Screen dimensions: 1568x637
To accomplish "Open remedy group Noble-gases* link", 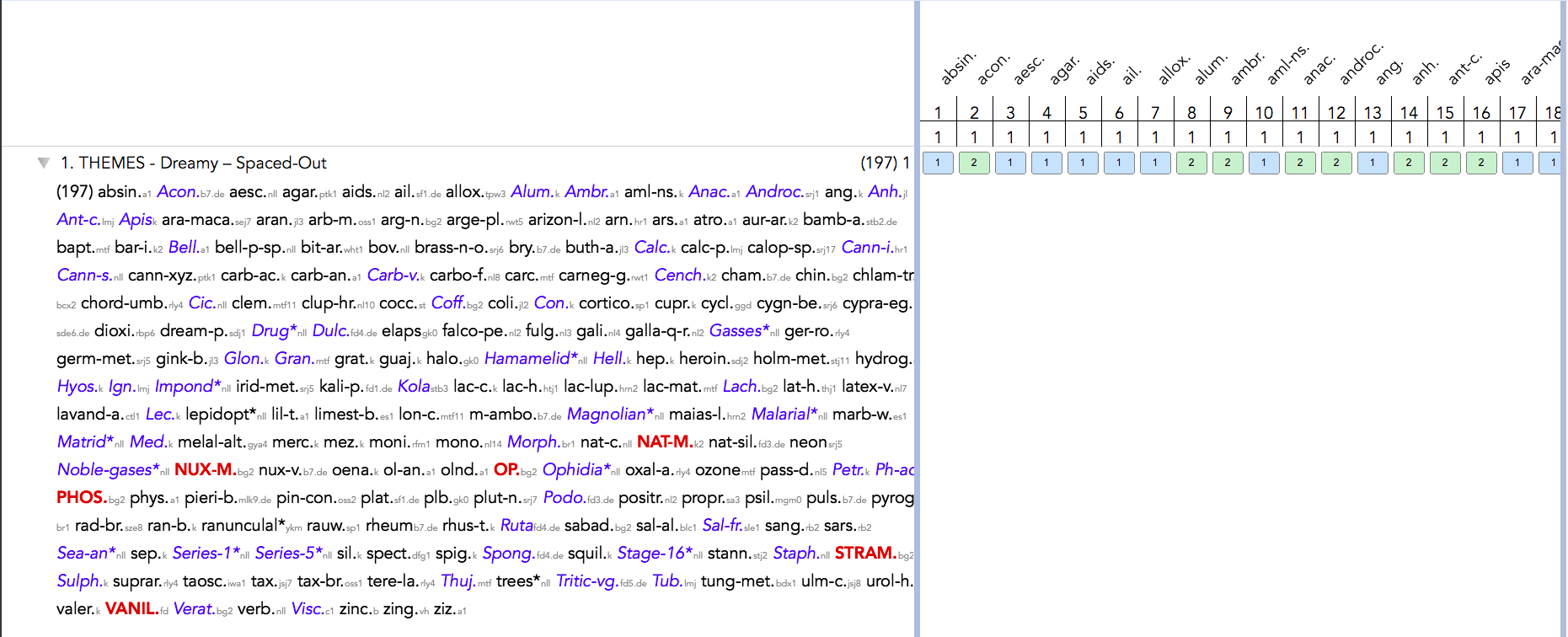I will coord(108,469).
